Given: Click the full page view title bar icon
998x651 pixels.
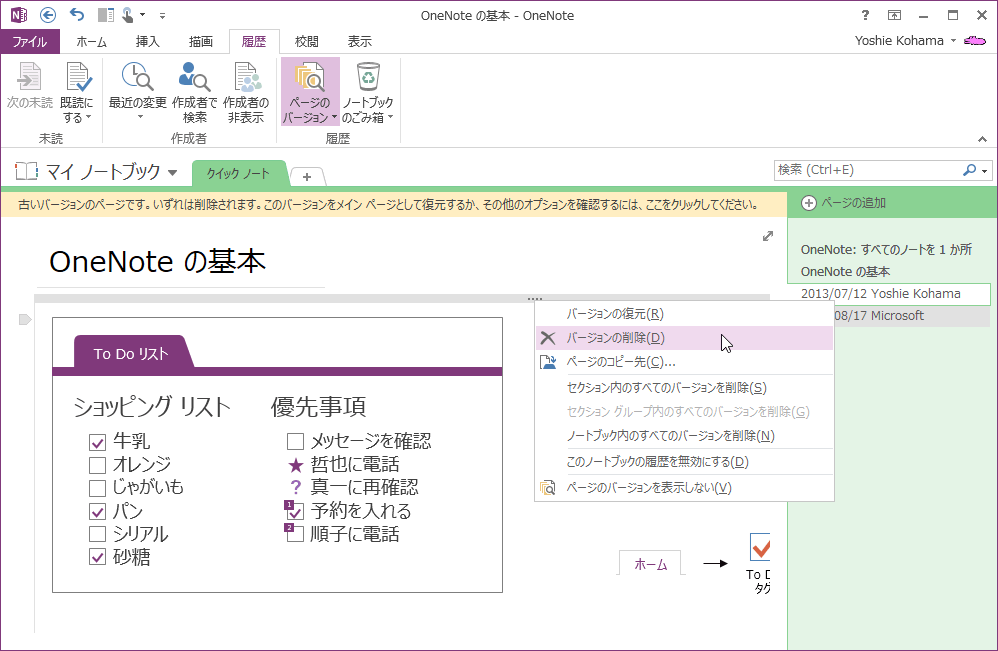Looking at the screenshot, I should click(894, 15).
